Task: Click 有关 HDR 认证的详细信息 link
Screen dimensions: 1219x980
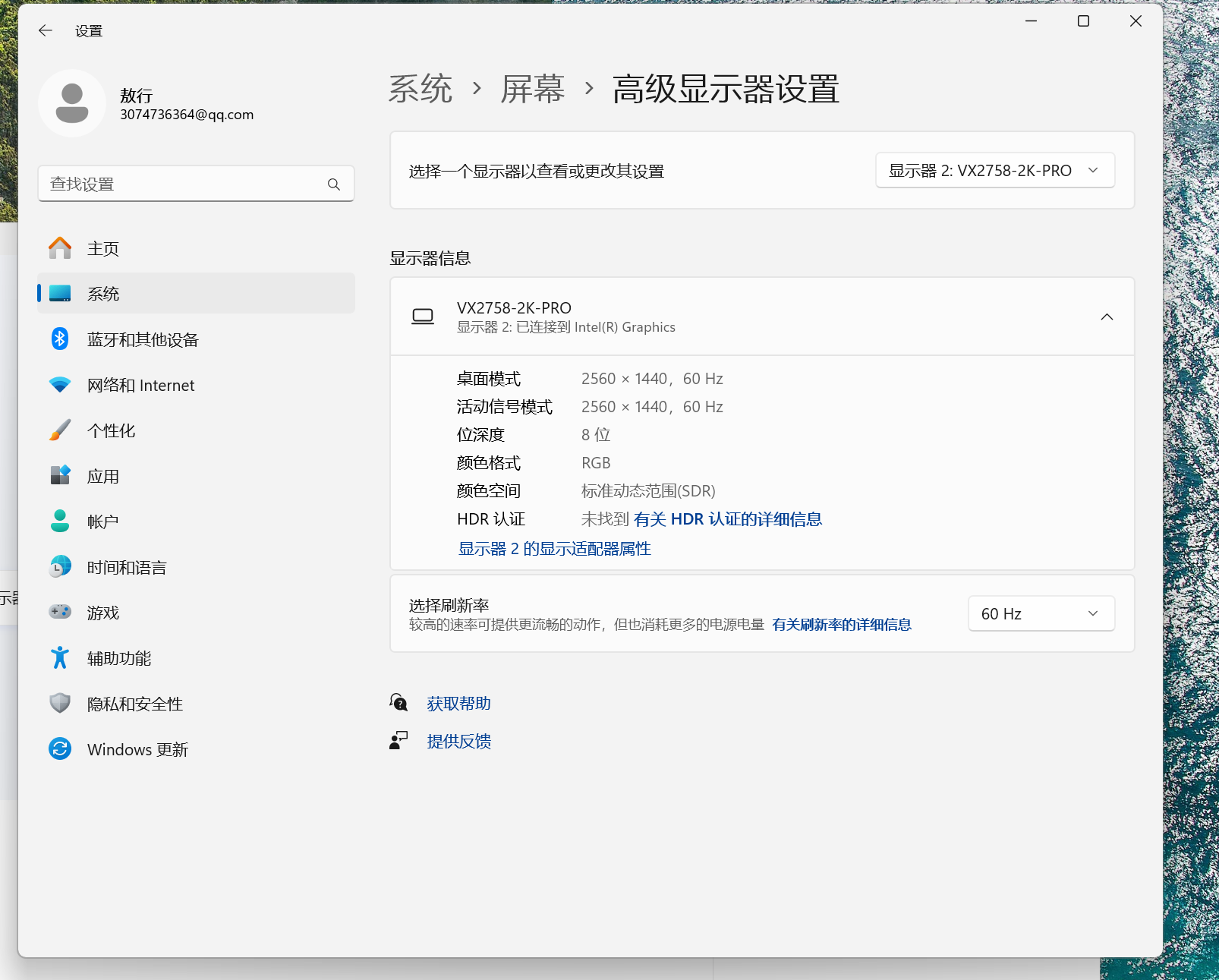Action: click(x=727, y=519)
